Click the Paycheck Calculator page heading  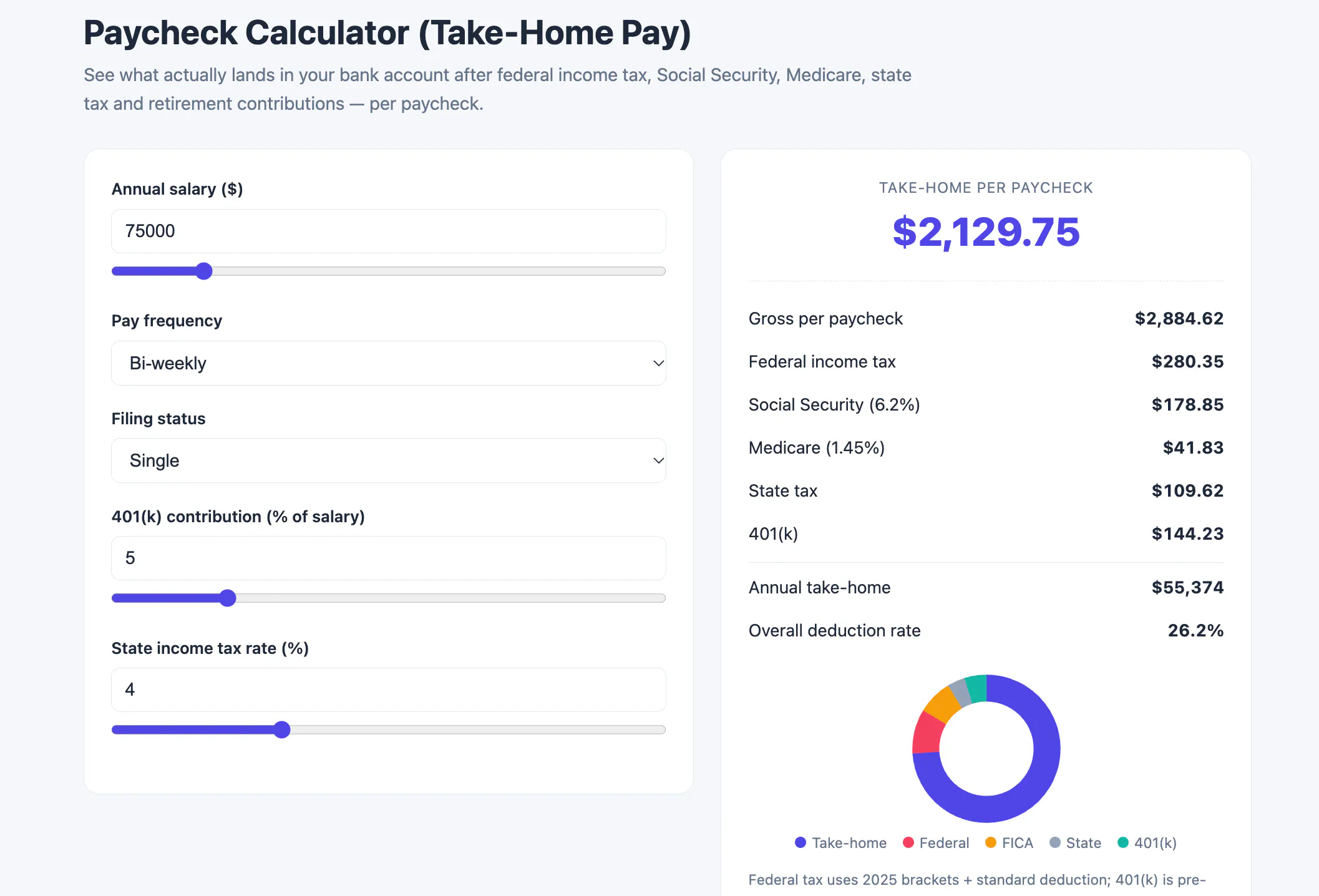coord(387,32)
